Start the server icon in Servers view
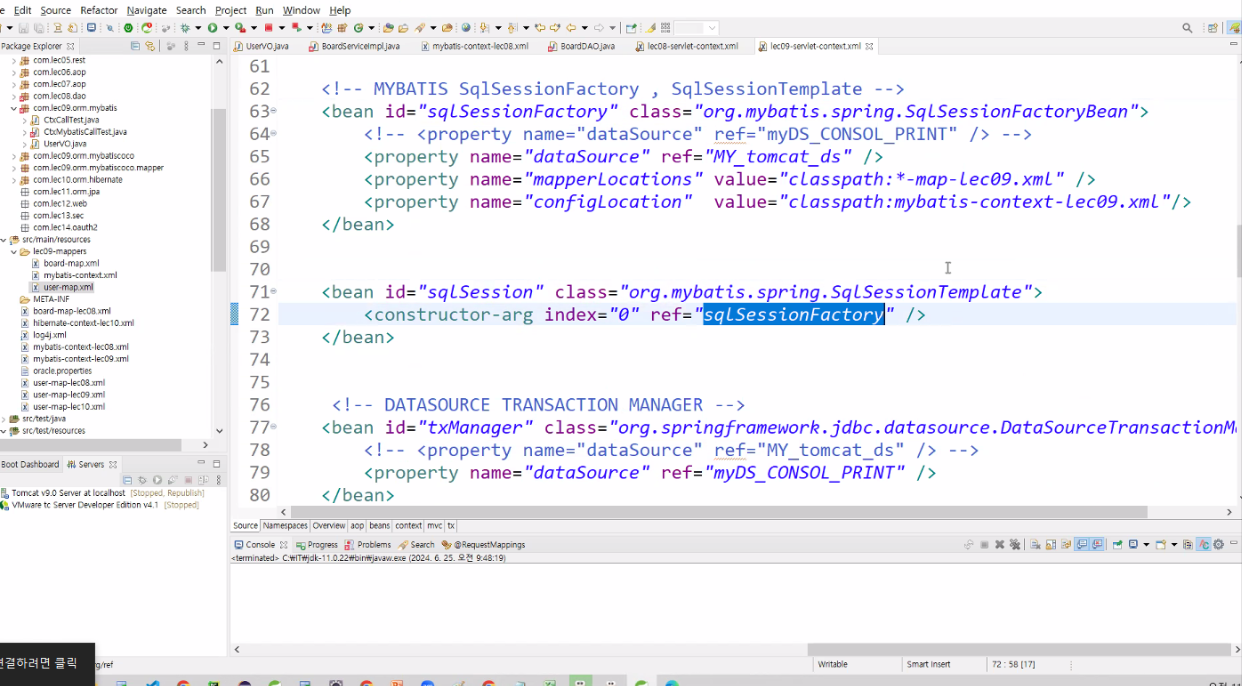This screenshot has height=686, width=1242. click(x=157, y=480)
